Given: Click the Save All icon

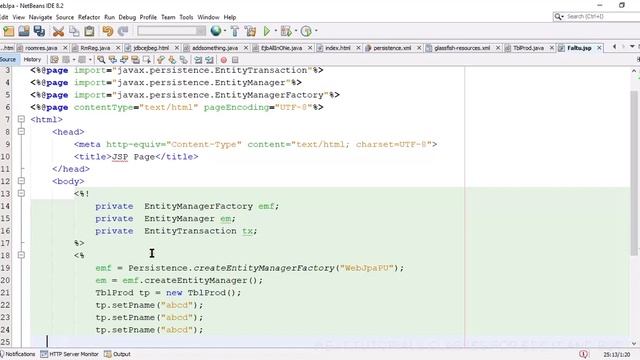Looking at the screenshot, I should coord(39,31).
